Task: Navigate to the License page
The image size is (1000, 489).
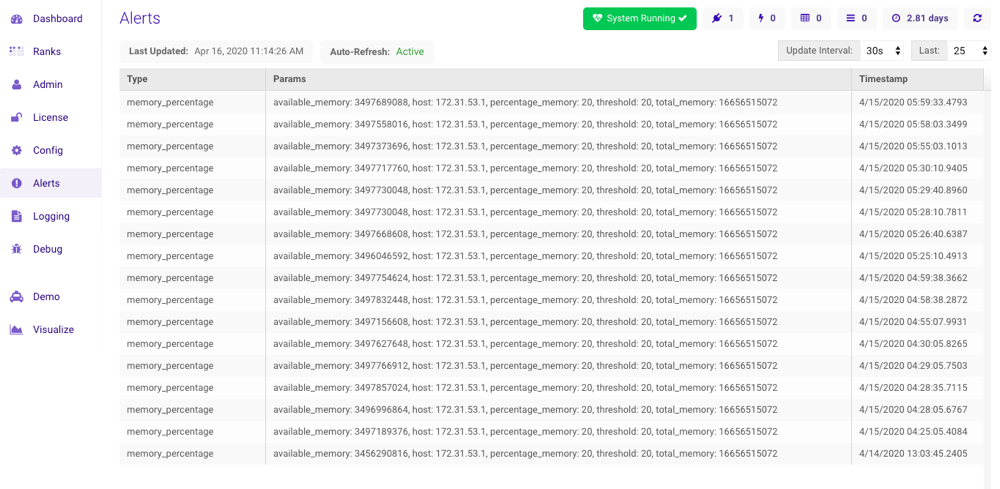Action: [50, 118]
